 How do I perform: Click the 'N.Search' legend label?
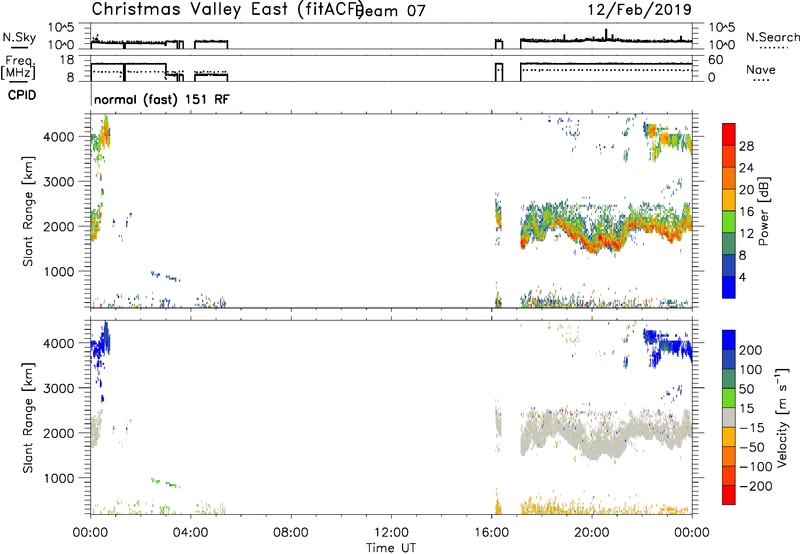[772, 37]
